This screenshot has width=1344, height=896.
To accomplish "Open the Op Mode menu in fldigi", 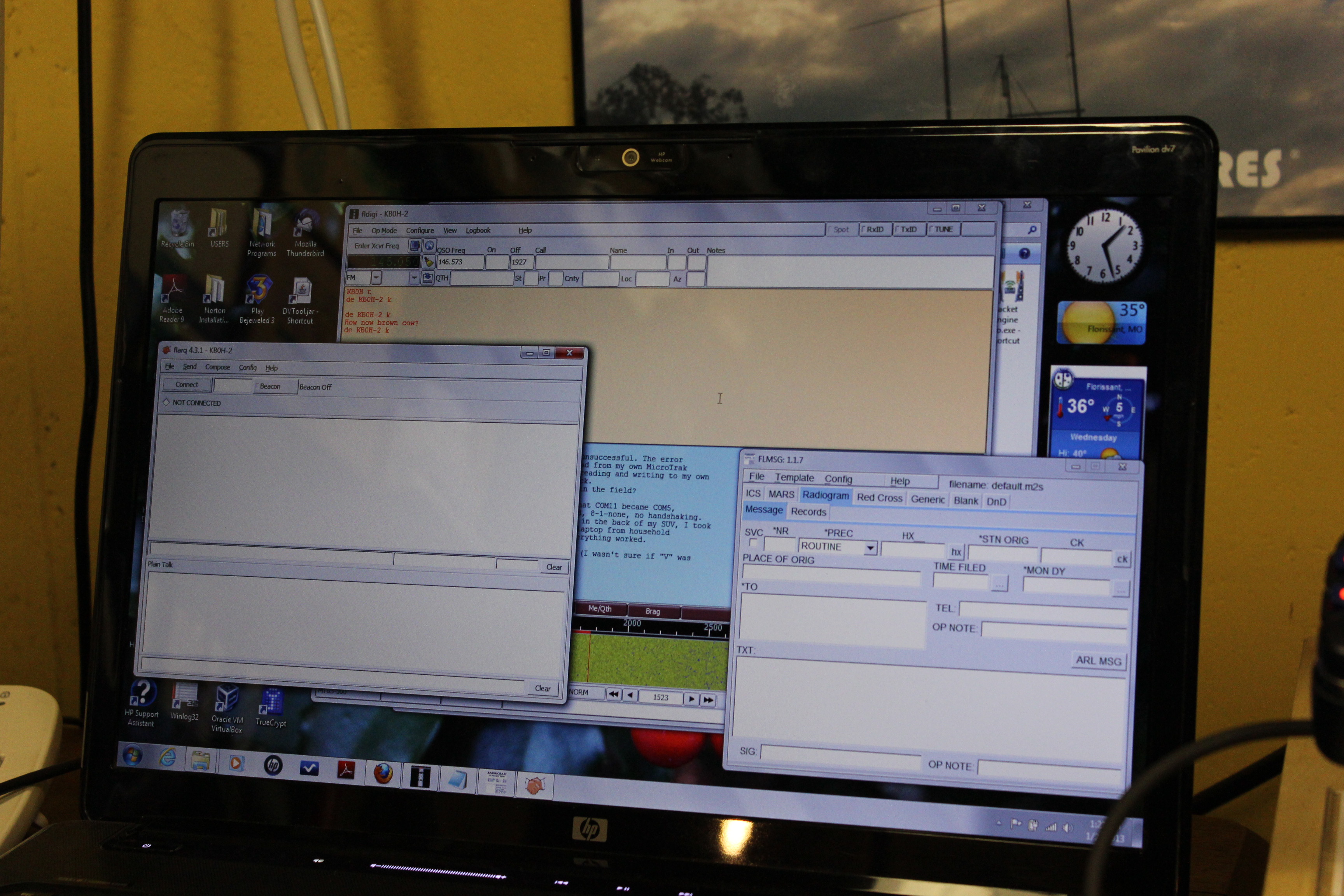I will 383,231.
